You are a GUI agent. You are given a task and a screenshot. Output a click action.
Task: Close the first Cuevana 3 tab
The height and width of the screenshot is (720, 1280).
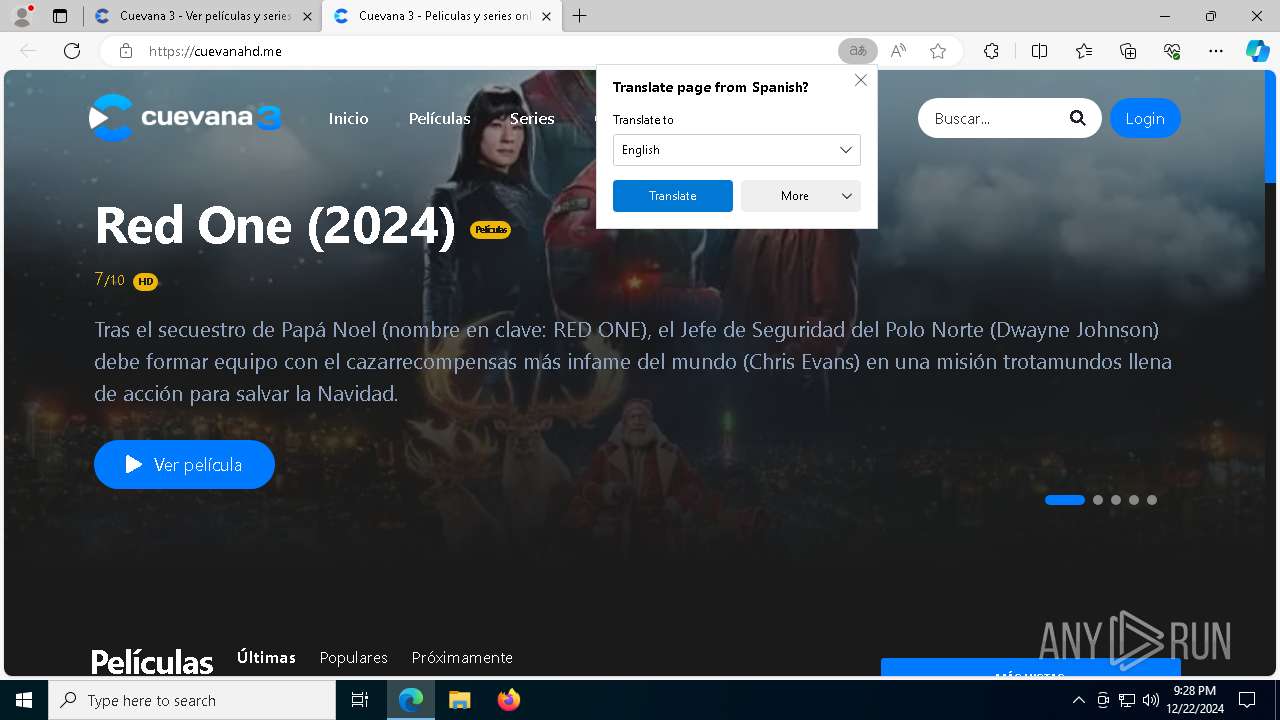[x=307, y=16]
